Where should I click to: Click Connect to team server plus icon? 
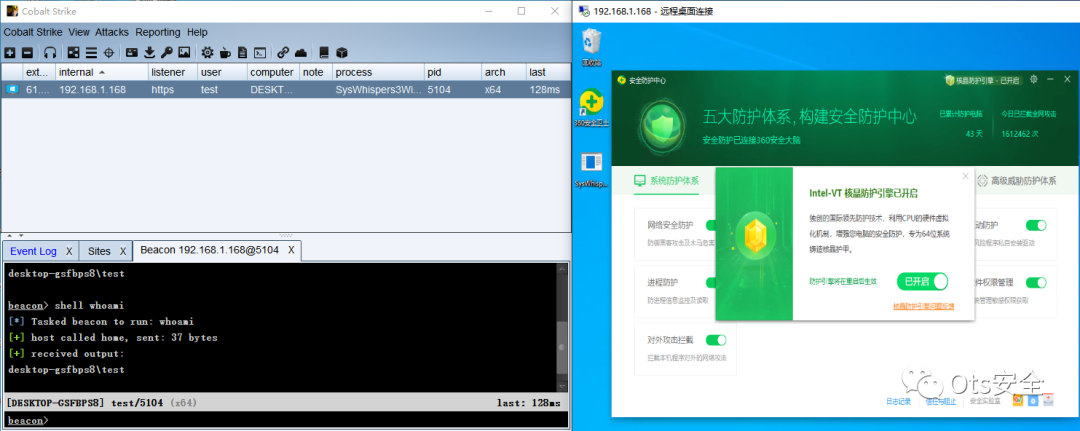(x=10, y=52)
